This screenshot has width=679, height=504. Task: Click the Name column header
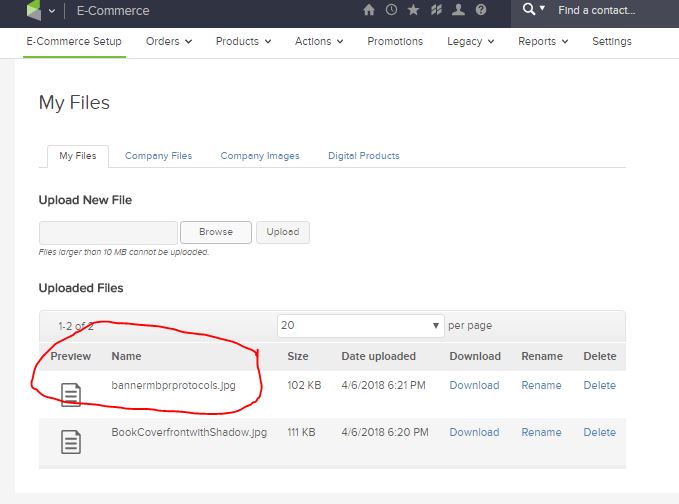[126, 356]
